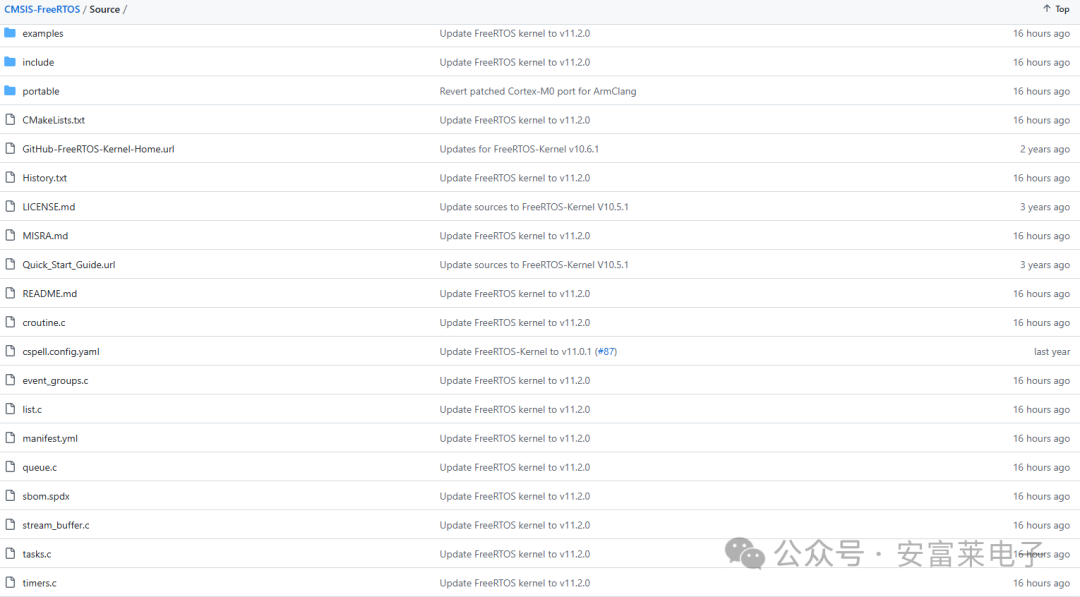Open Quick_Start_Guide.url commit message link
This screenshot has width=1080, height=597.
534,264
